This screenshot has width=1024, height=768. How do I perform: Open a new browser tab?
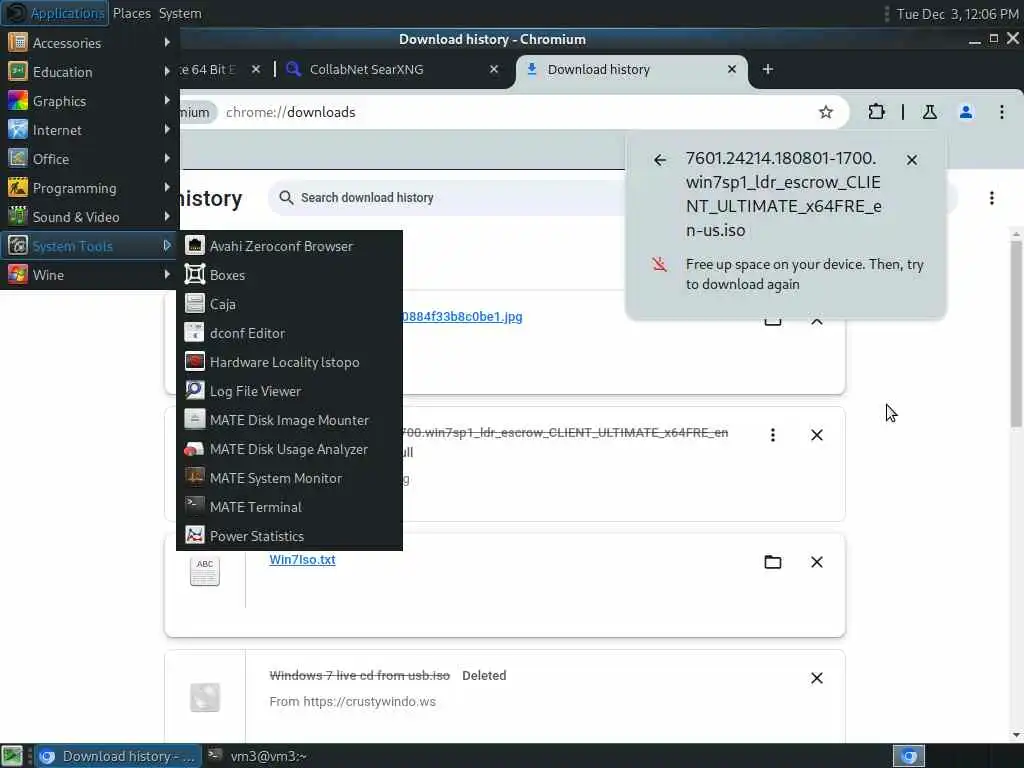[x=768, y=69]
